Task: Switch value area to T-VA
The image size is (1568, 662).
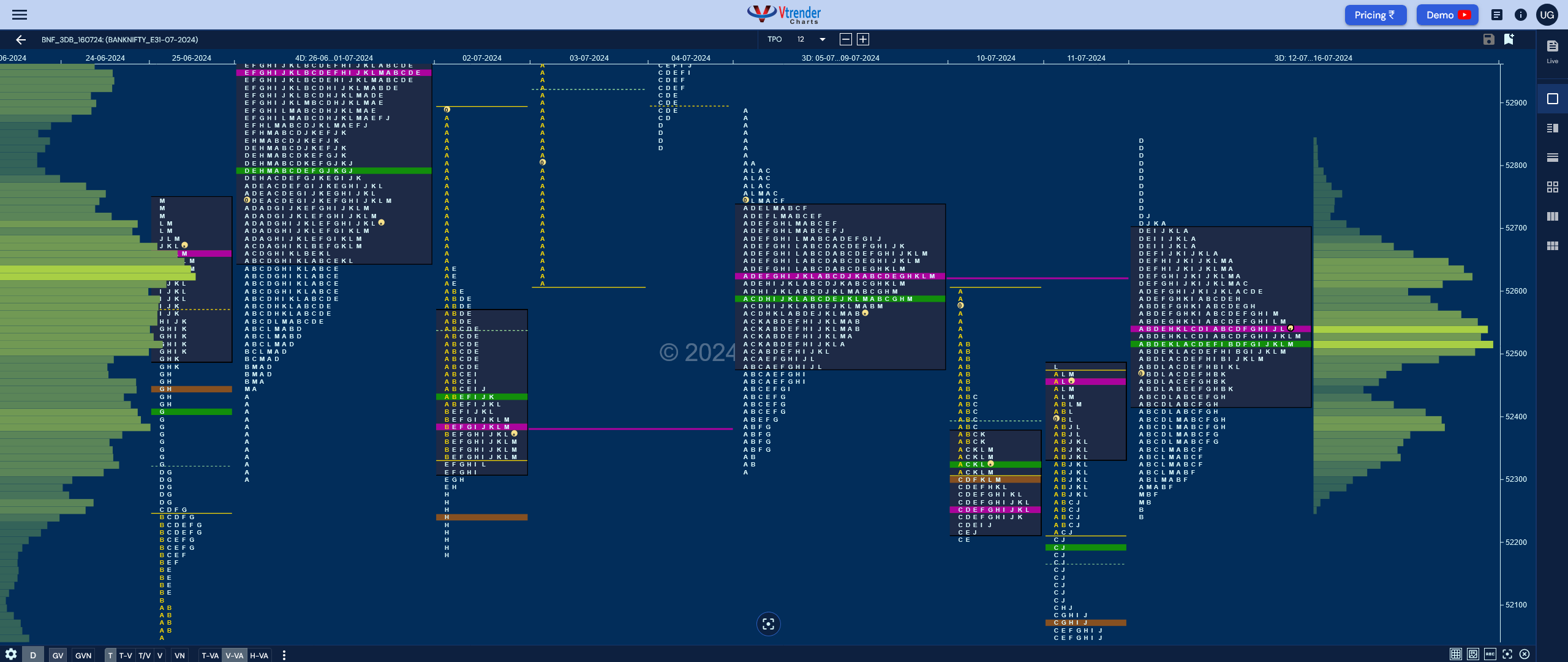Action: pyautogui.click(x=210, y=655)
